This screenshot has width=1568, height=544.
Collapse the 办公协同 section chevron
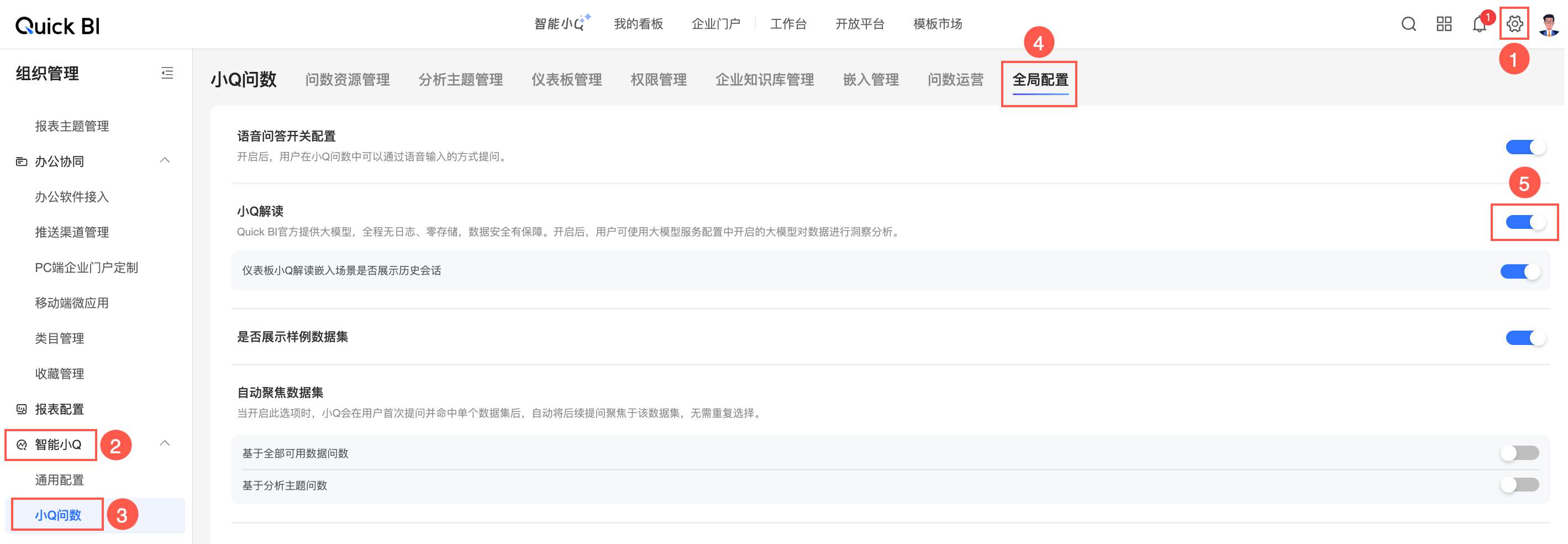pos(165,161)
